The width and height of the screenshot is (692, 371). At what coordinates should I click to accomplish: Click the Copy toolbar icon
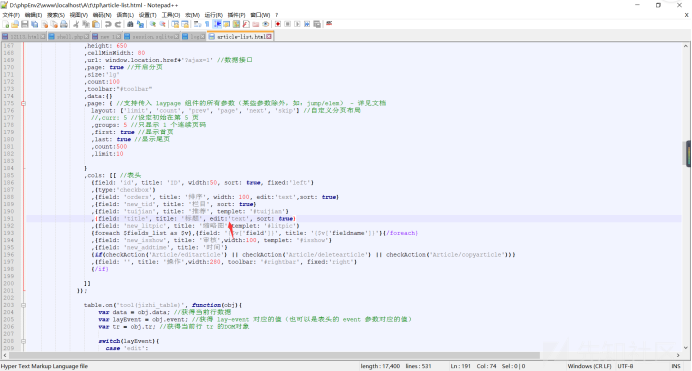tap(86, 24)
